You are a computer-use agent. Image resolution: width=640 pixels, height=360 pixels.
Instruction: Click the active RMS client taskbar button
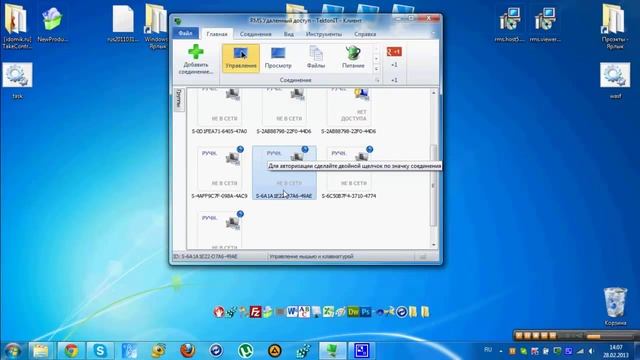coord(332,351)
